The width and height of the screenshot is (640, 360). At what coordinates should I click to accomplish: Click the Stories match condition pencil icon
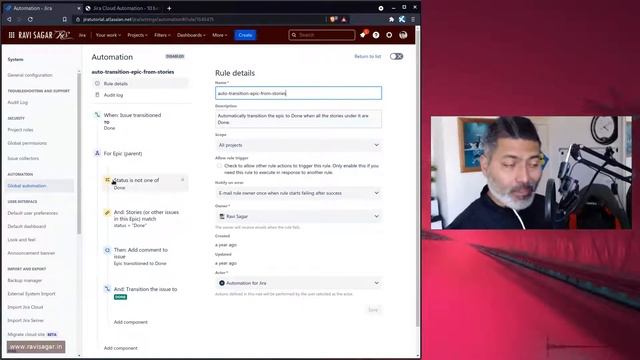[x=107, y=213]
